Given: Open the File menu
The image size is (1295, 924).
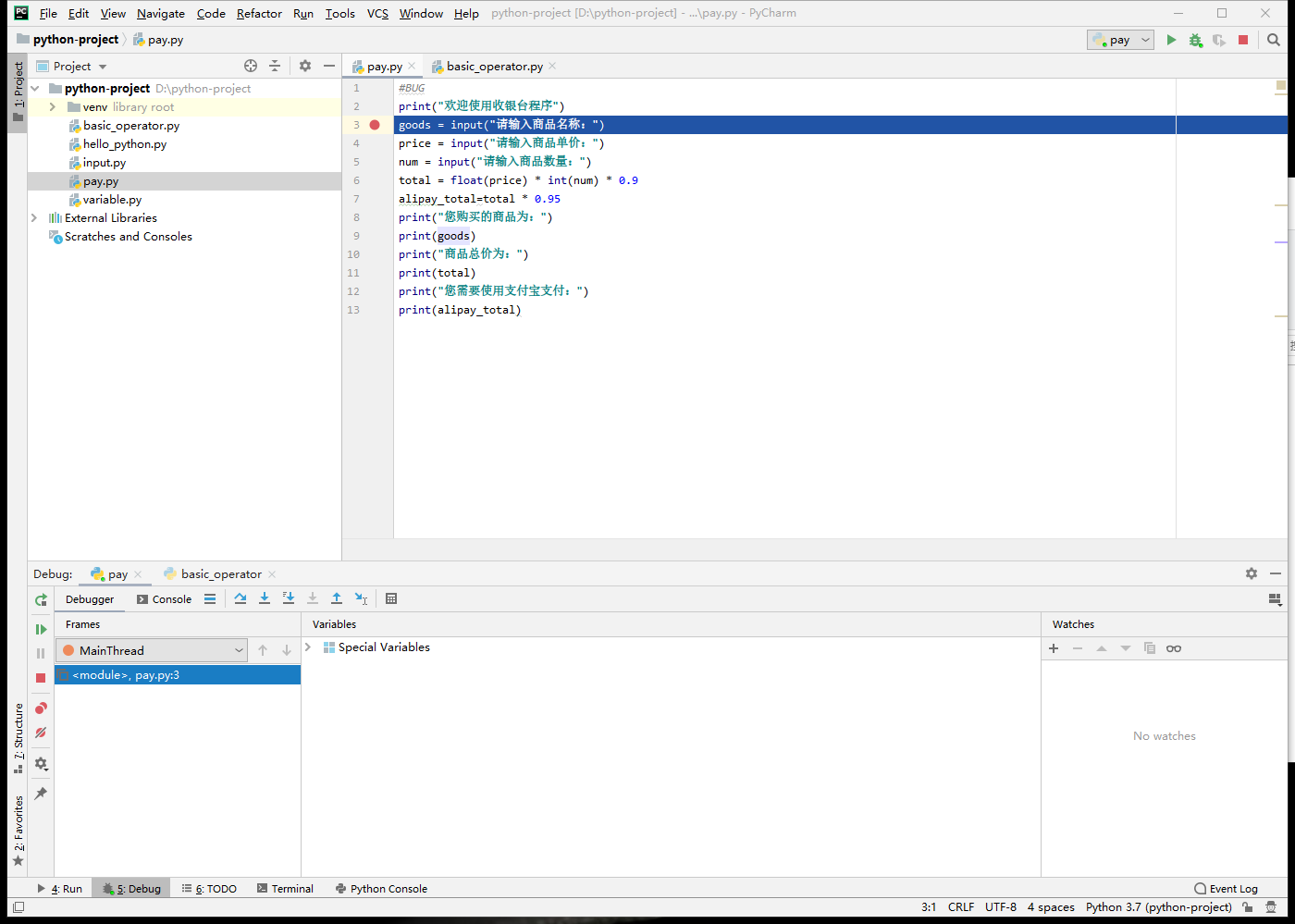Looking at the screenshot, I should (x=48, y=13).
